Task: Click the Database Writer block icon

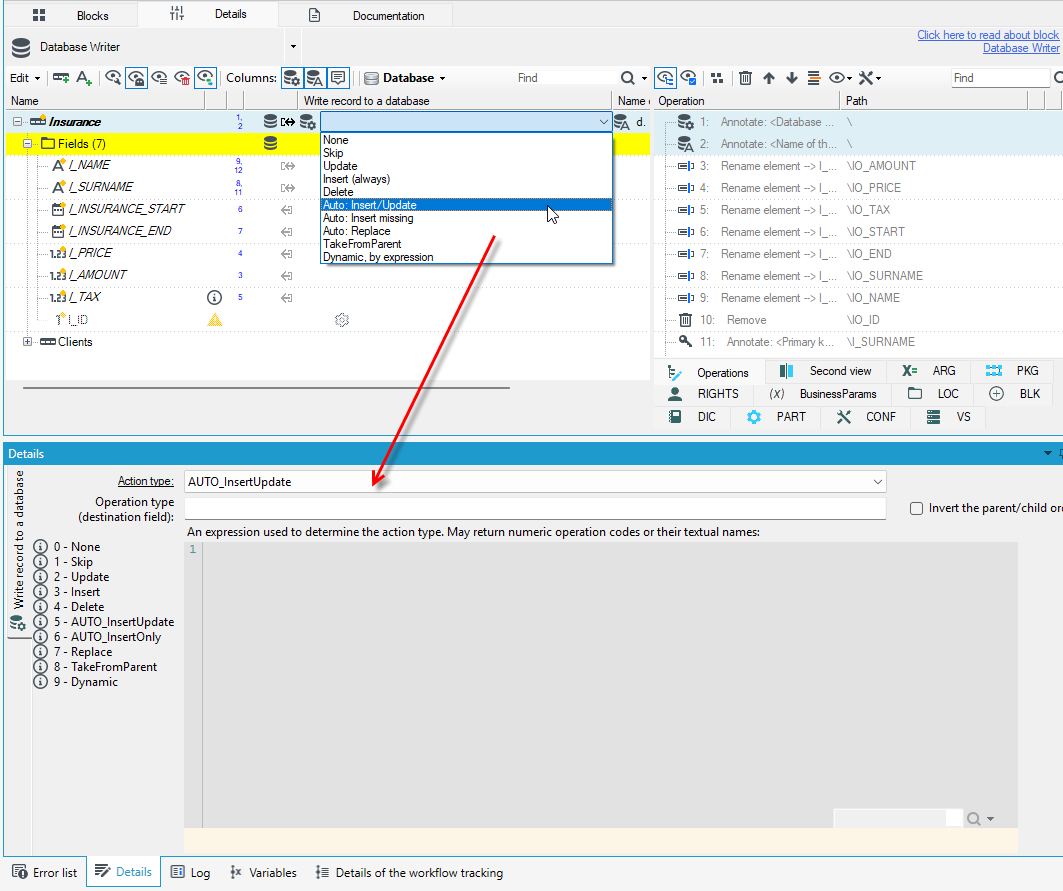Action: tap(21, 47)
